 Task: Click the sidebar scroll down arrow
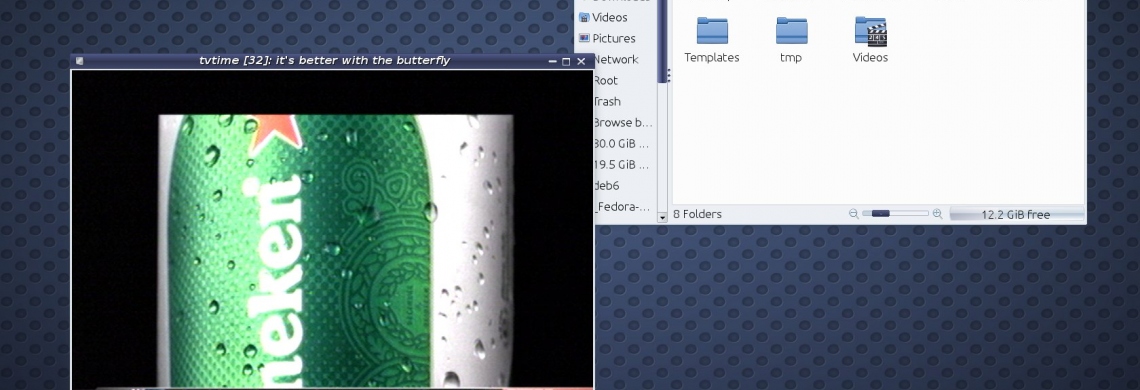[x=662, y=217]
